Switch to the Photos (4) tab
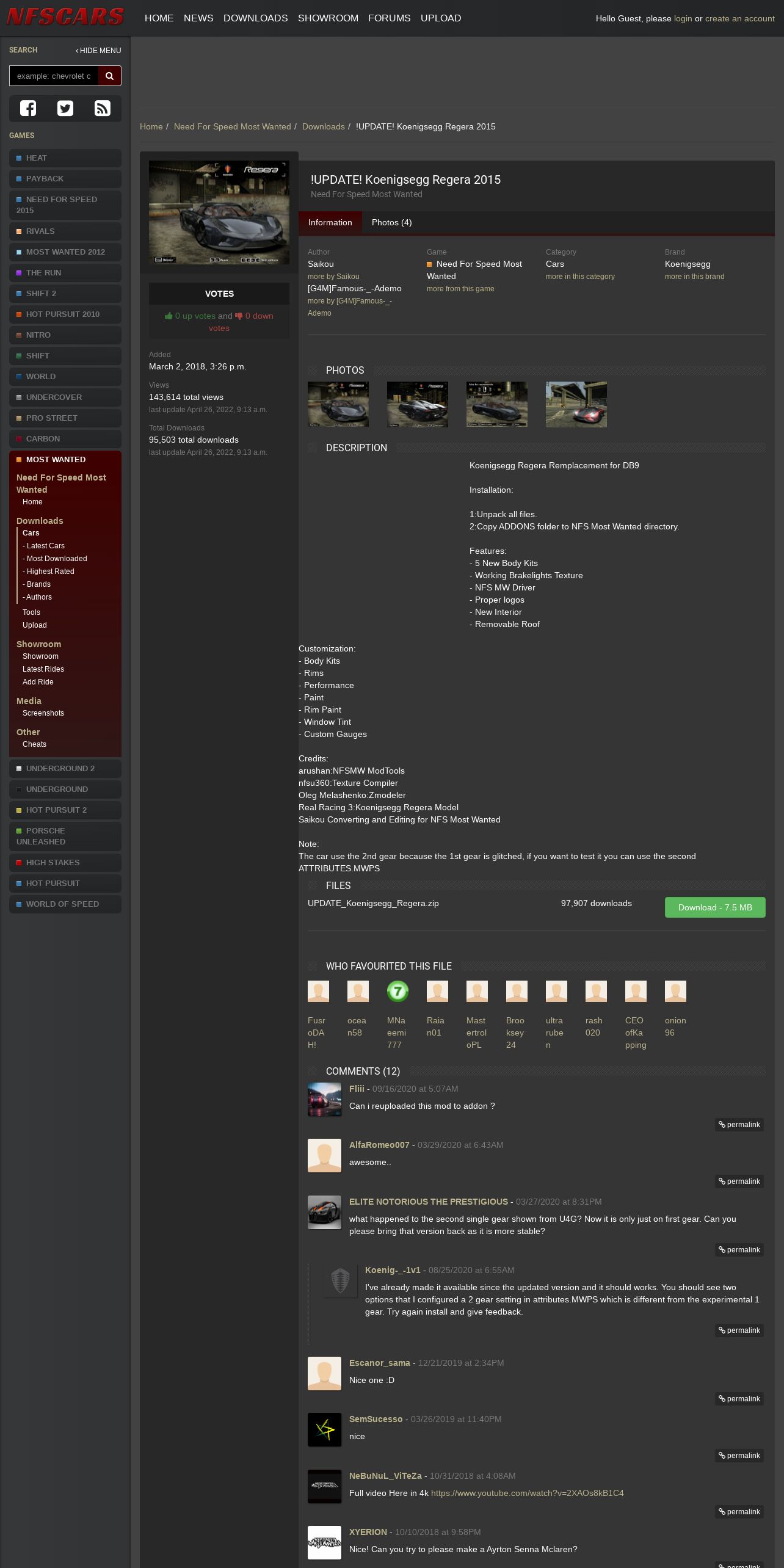Screen dimensions: 784x1568 [391, 222]
